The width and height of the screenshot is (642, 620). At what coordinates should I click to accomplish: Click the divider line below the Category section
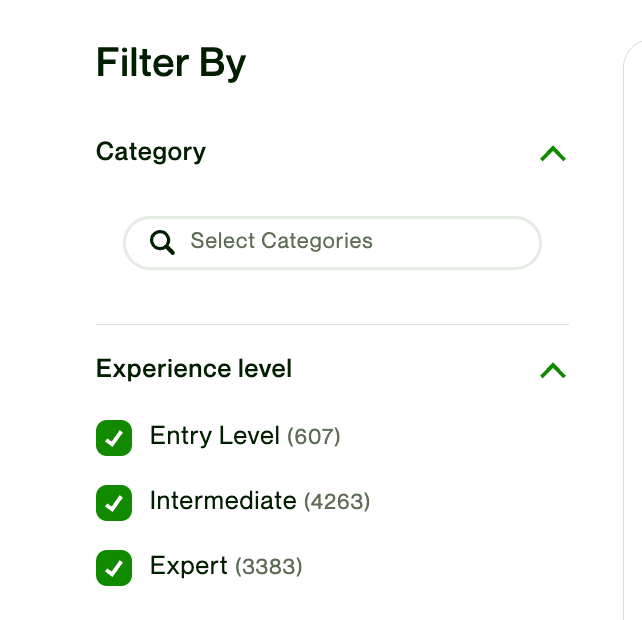tap(332, 324)
